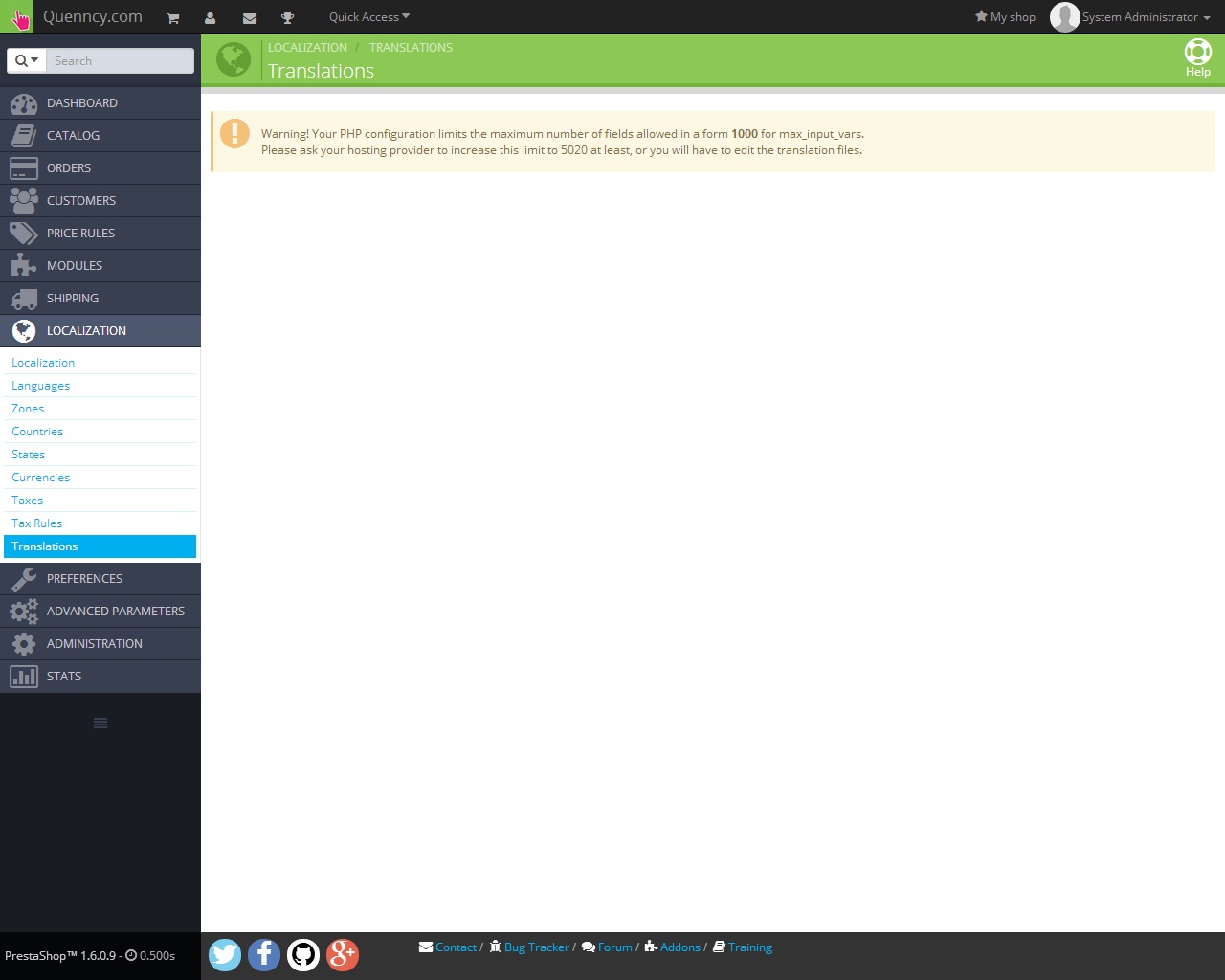The height and width of the screenshot is (980, 1225).
Task: Click the Dashboard gauge icon
Action: [24, 103]
